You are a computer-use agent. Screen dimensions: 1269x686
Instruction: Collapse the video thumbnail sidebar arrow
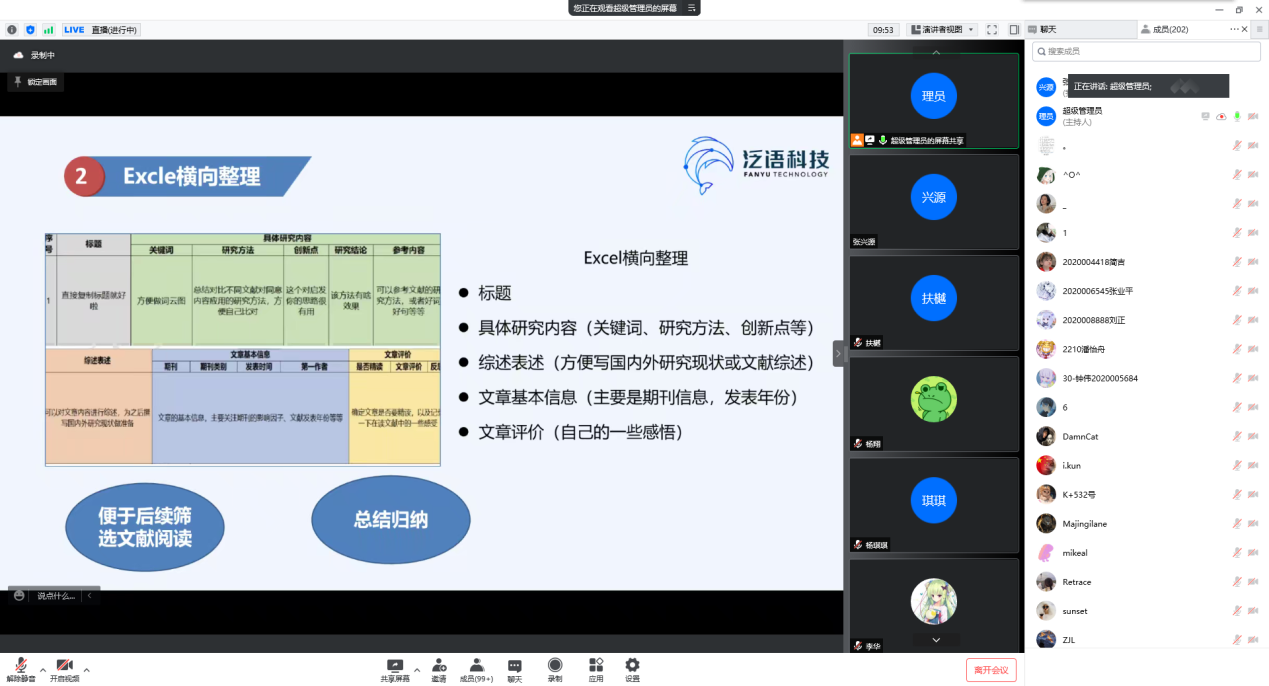838,353
